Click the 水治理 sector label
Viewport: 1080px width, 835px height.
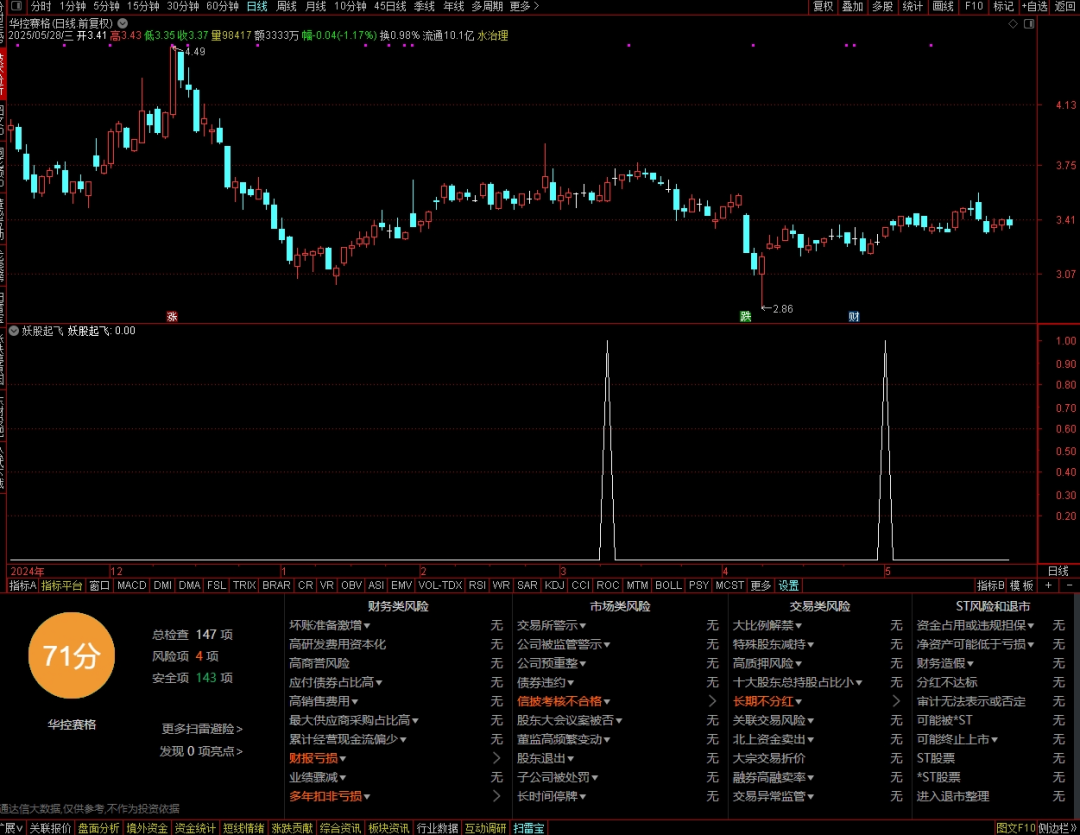[492, 35]
